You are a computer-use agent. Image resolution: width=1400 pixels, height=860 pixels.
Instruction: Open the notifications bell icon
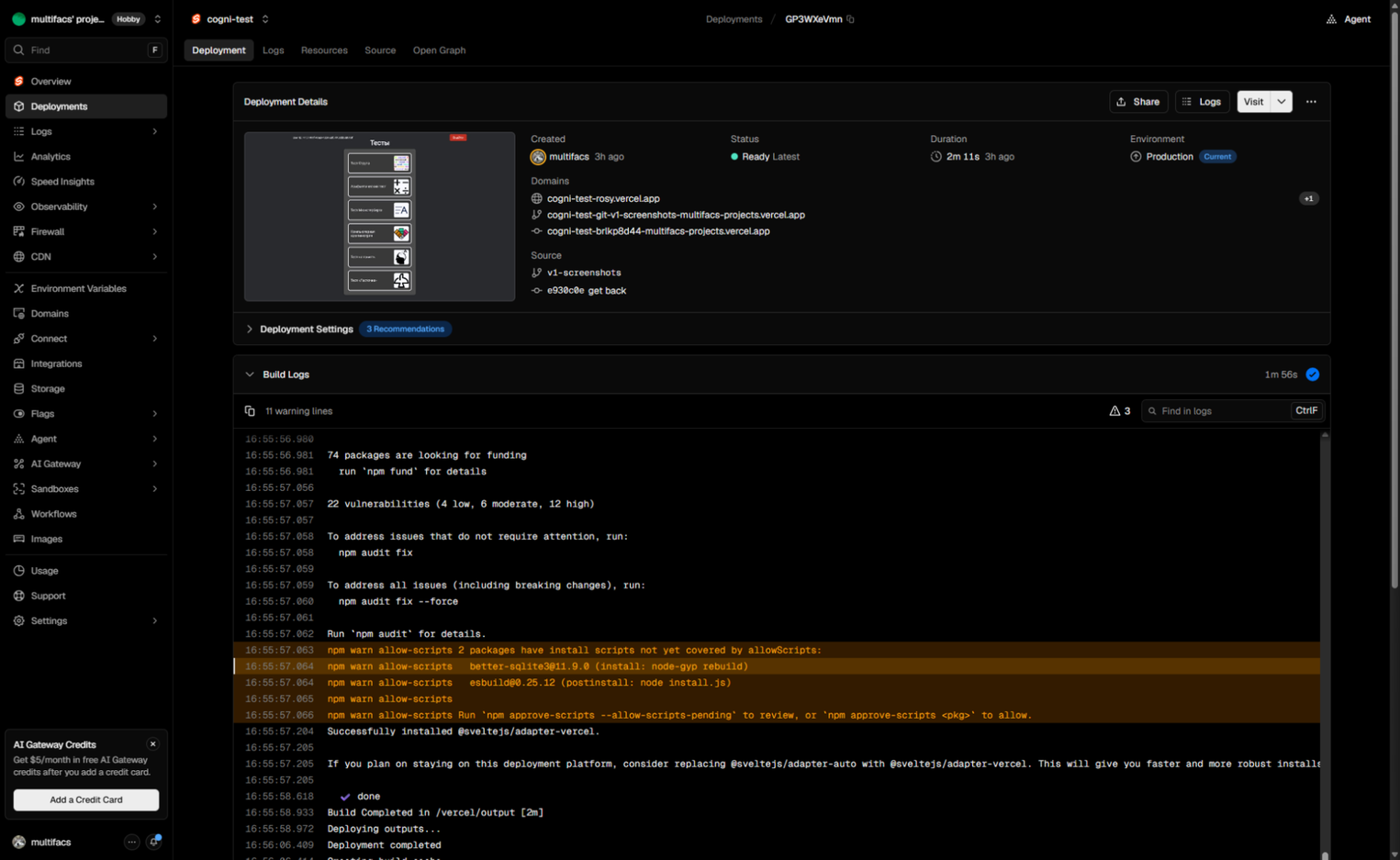(x=154, y=842)
